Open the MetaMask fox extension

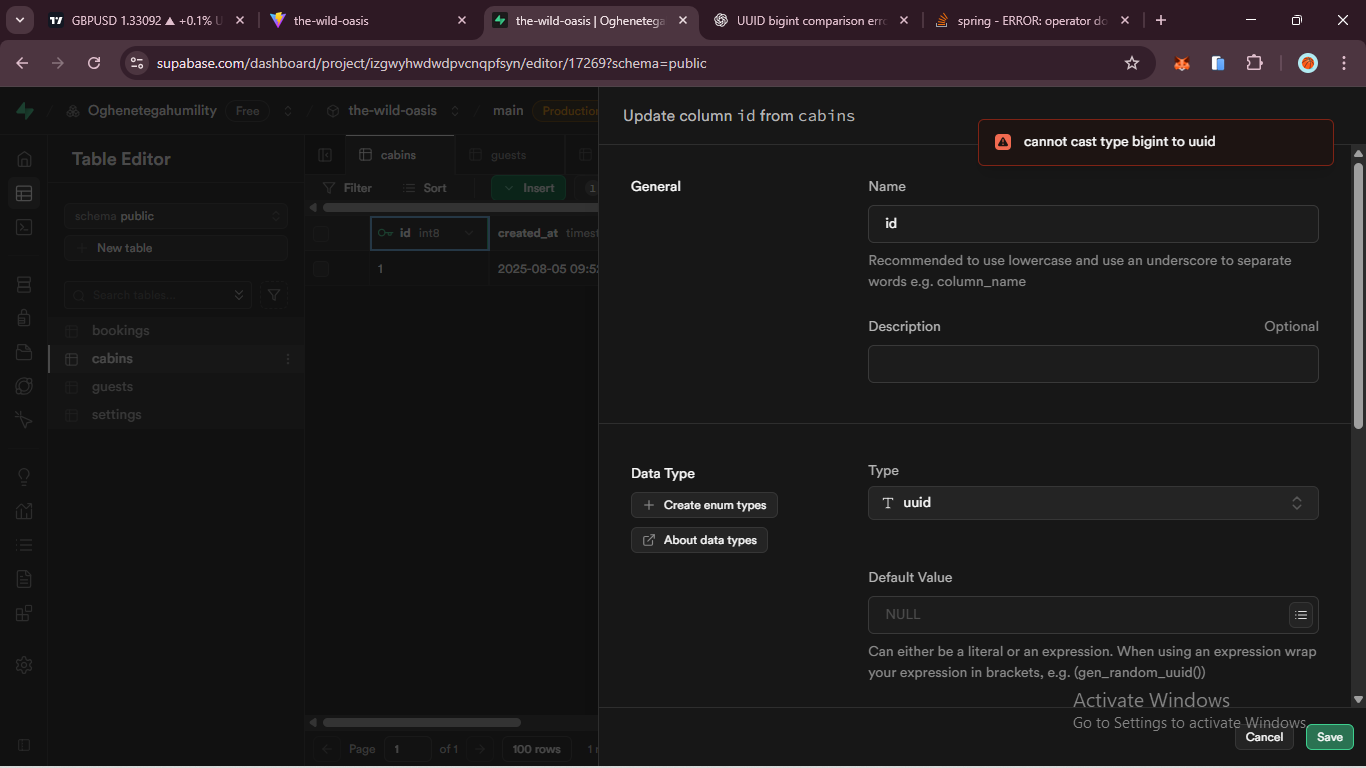tap(1181, 63)
